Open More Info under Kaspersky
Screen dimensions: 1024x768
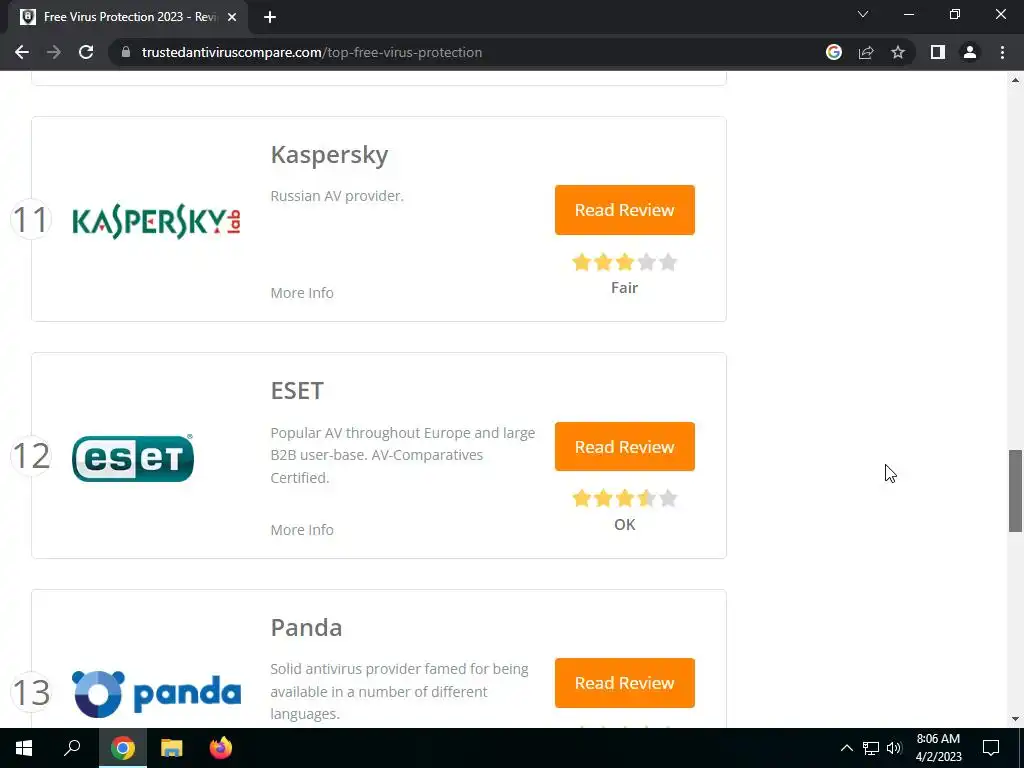pyautogui.click(x=302, y=293)
